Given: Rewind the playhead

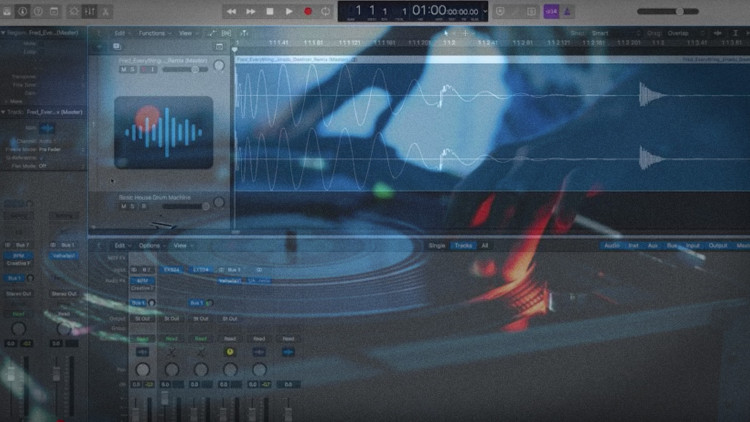Looking at the screenshot, I should (232, 11).
